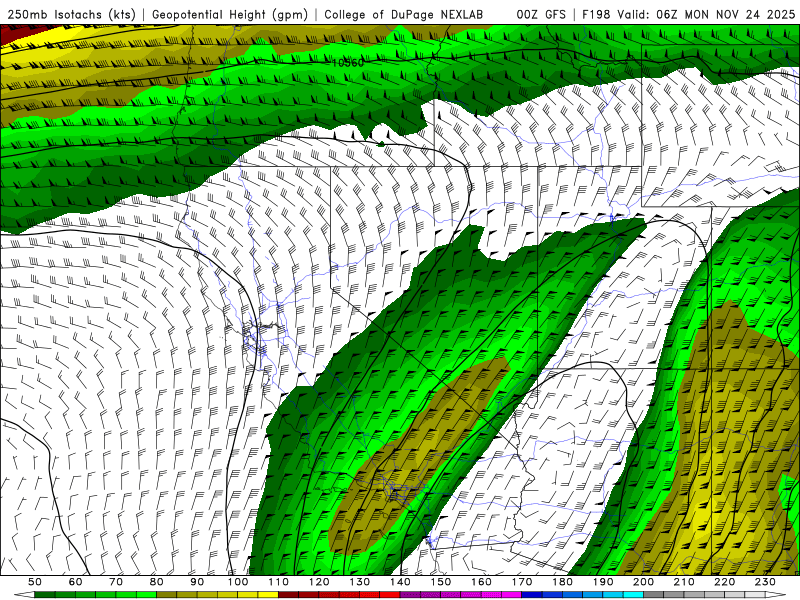Click the 10560 height contour label
Viewport: 800px width, 600px height.
tap(347, 63)
